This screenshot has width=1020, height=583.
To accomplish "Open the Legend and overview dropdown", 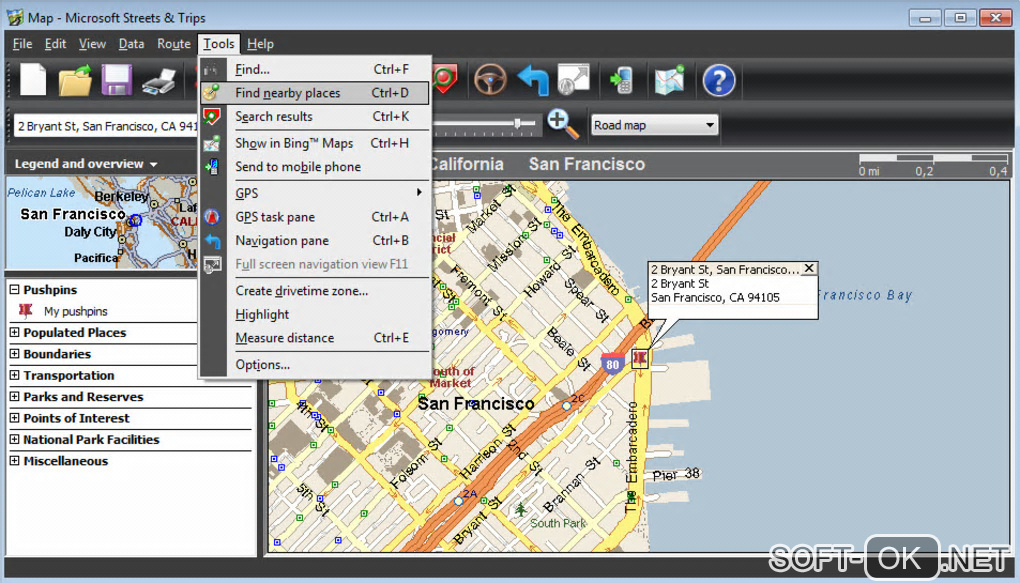I will 86,164.
